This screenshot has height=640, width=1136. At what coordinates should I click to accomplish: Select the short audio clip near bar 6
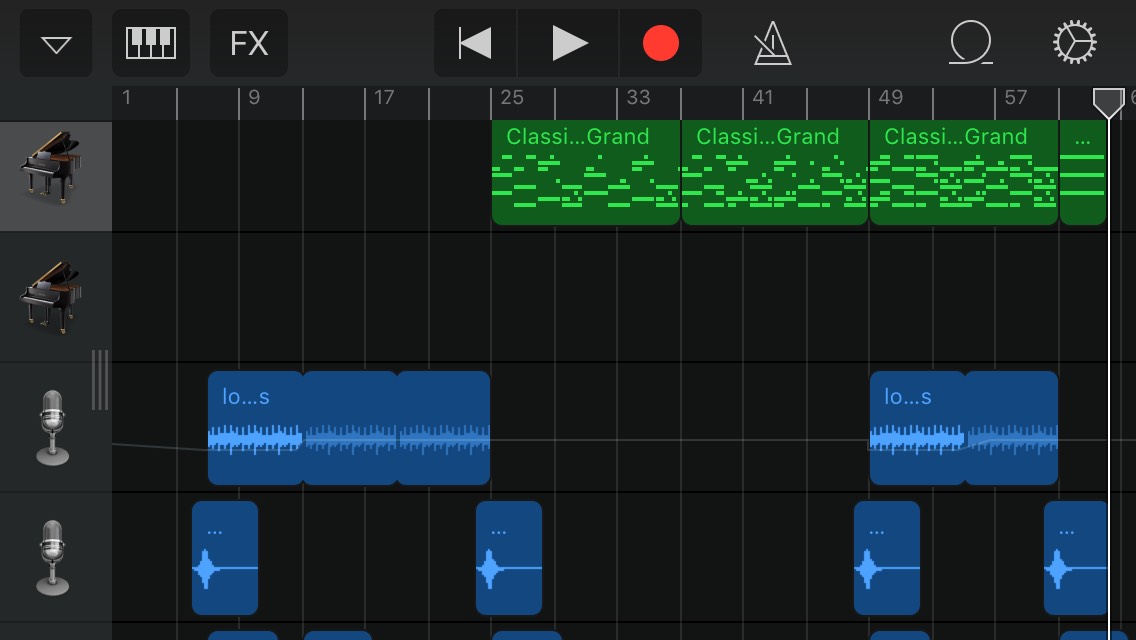(225, 557)
